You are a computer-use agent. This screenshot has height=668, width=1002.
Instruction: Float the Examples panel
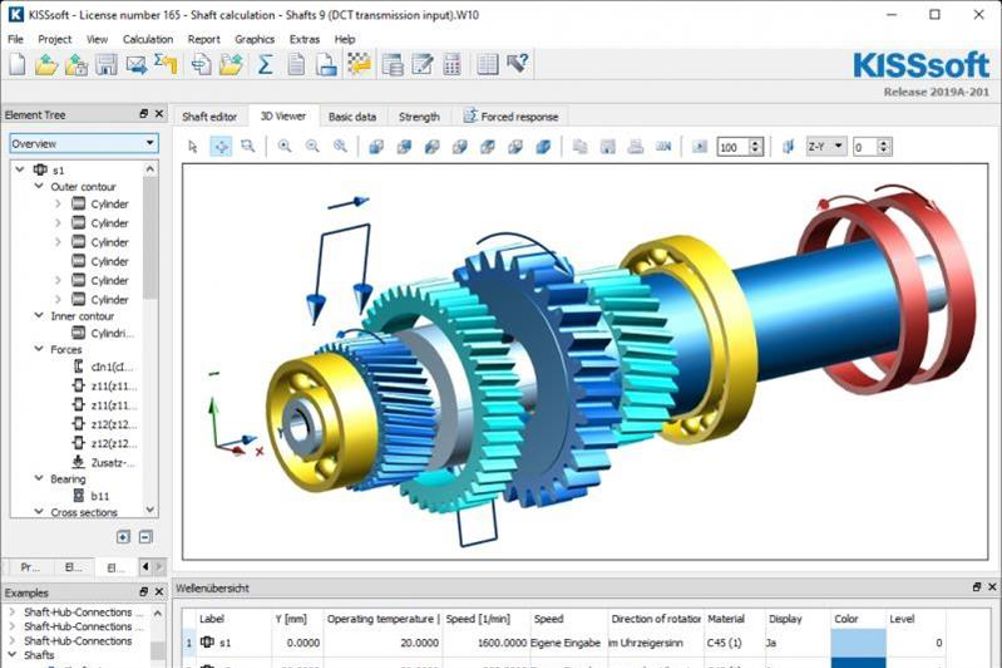(x=144, y=592)
